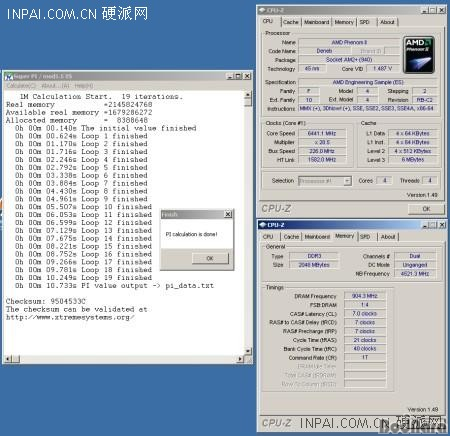Click the Cycle Time (tRAS) value 21 clocks

365,340
